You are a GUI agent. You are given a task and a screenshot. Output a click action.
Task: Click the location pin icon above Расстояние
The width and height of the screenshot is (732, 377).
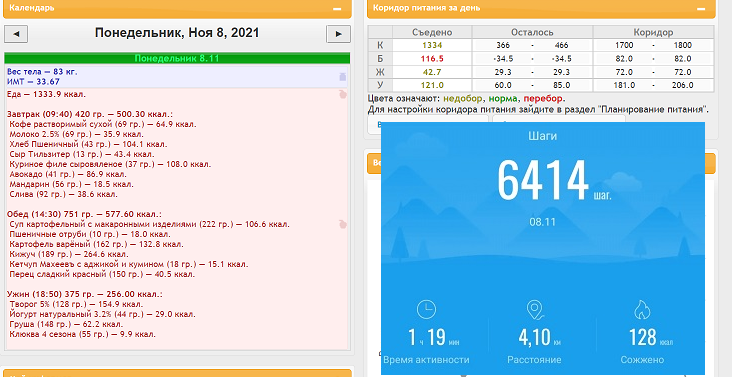coord(535,310)
